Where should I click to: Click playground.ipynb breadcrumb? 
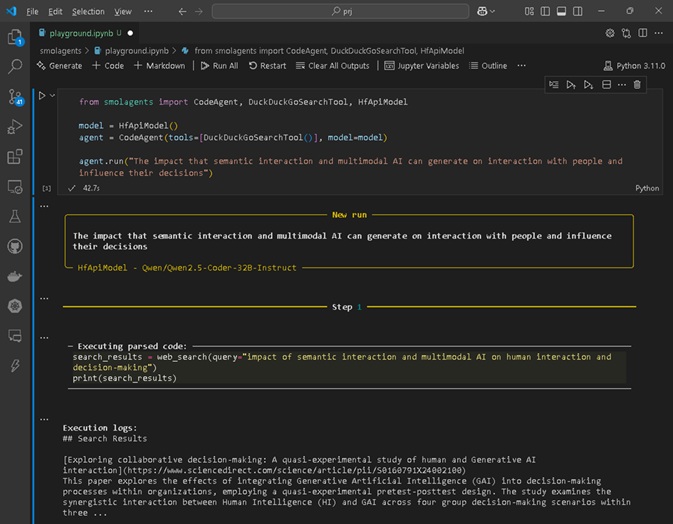coord(131,51)
